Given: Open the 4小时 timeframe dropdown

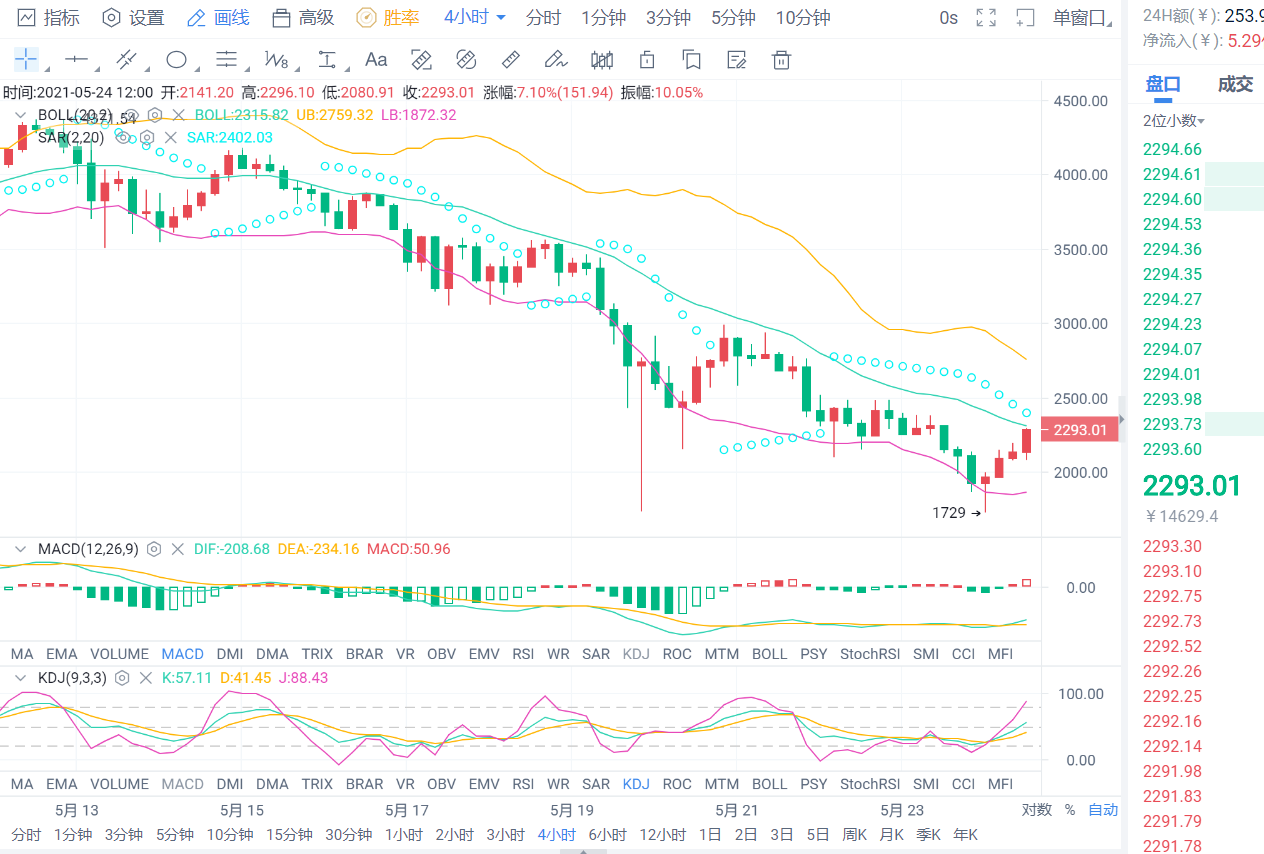Looking at the screenshot, I should pos(475,18).
